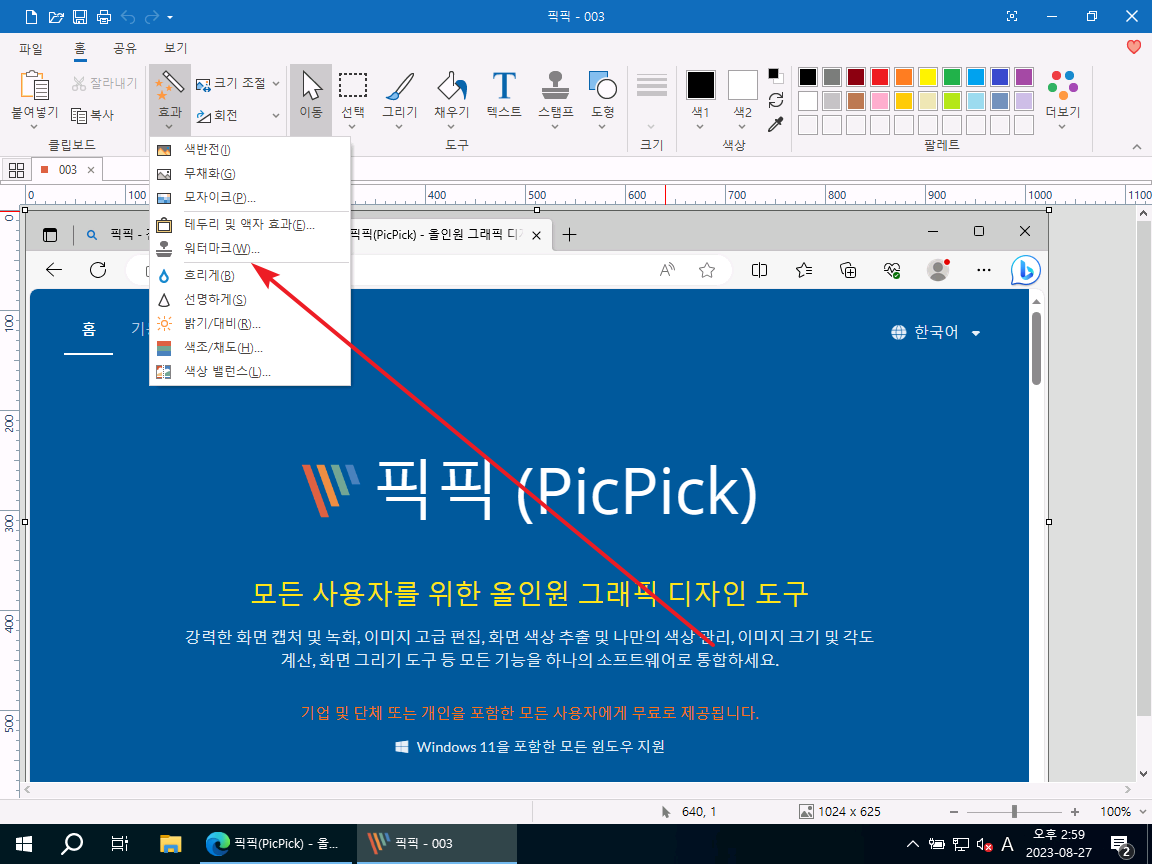Open the Windows Start menu
The width and height of the screenshot is (1152, 864).
coord(23,843)
